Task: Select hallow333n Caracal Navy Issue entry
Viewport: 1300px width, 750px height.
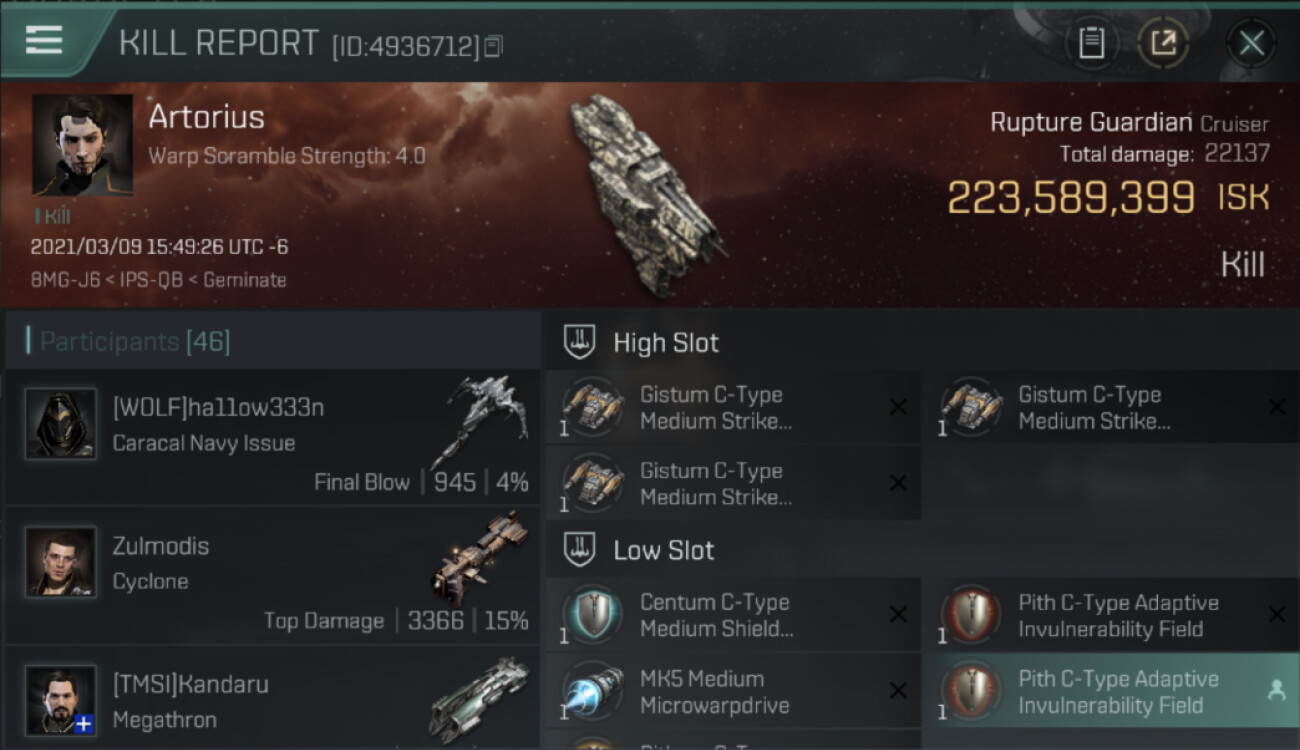Action: pyautogui.click(x=272, y=436)
